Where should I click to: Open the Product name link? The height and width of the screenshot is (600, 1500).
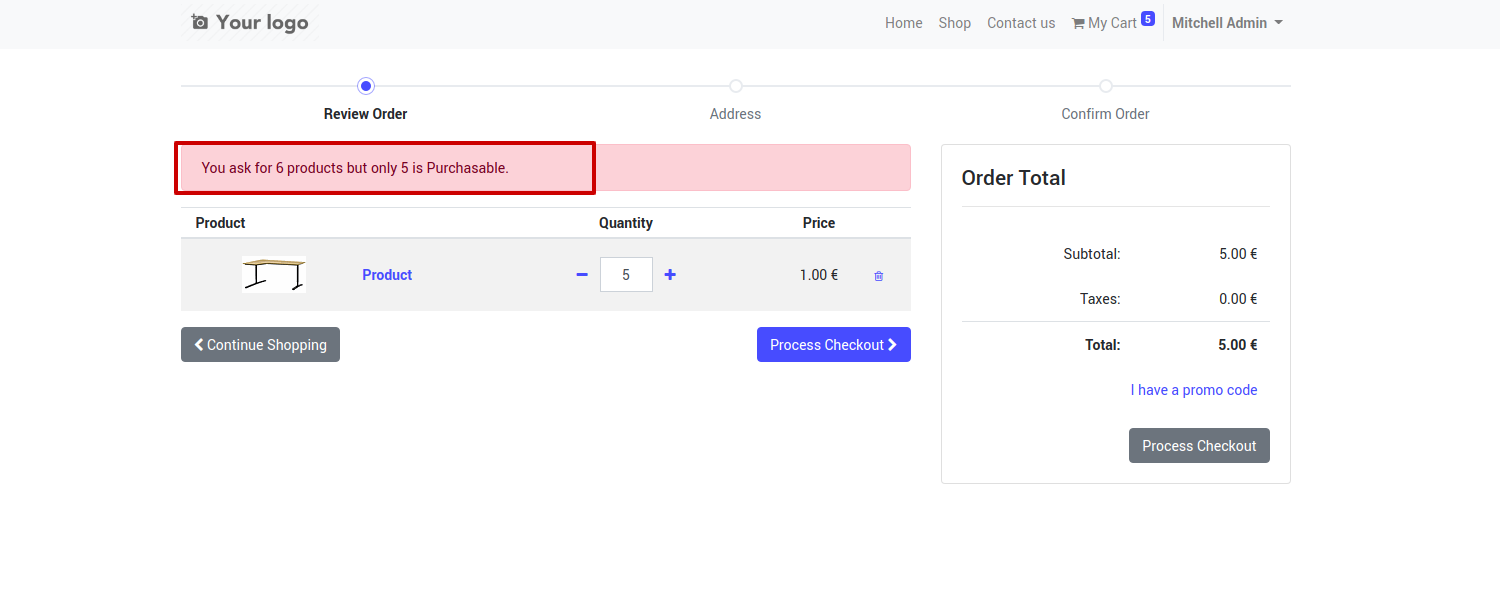[x=387, y=275]
